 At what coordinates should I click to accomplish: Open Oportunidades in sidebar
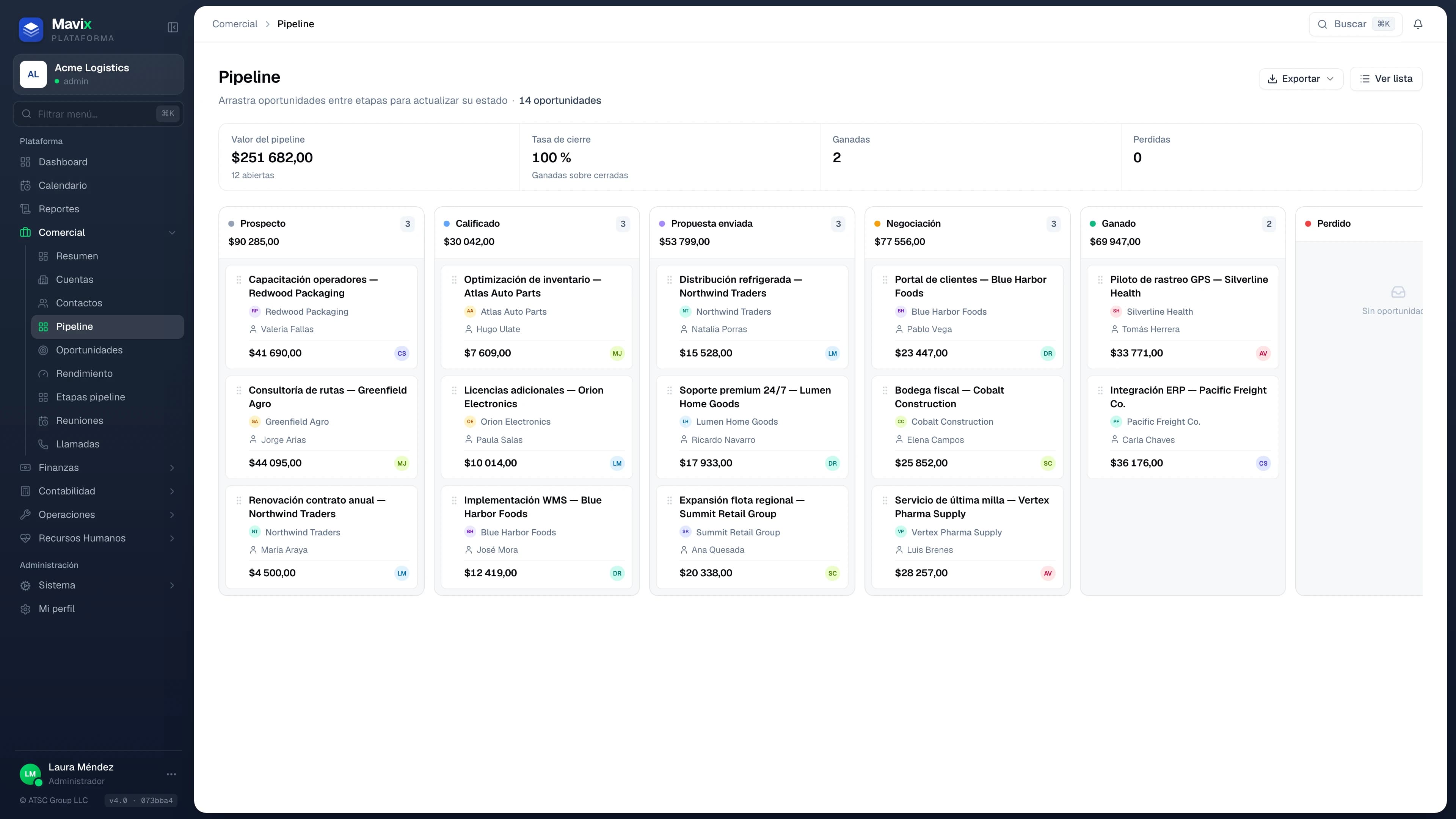pos(107,350)
